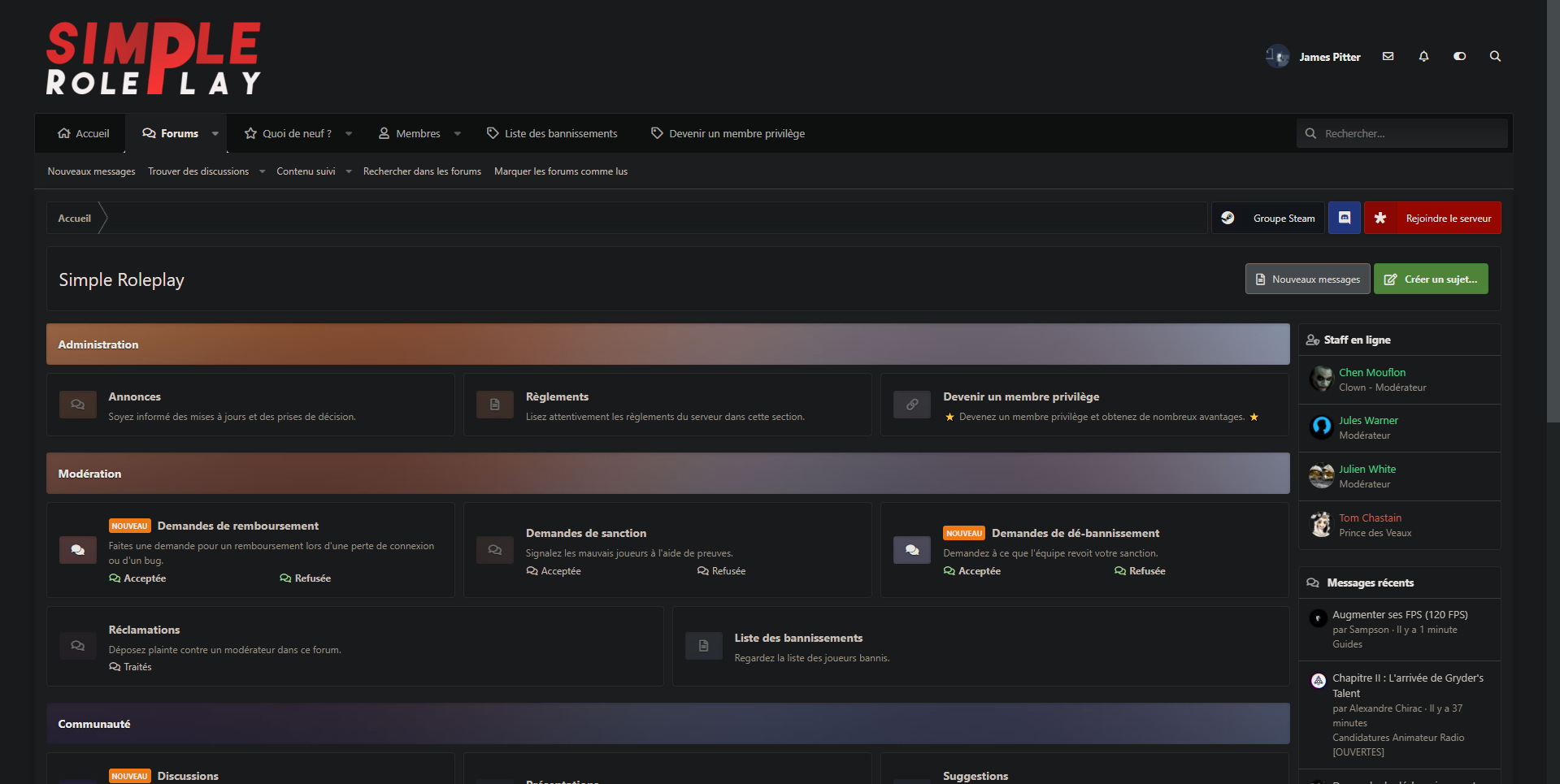Click the Discord icon button
1560x784 pixels.
coord(1344,218)
